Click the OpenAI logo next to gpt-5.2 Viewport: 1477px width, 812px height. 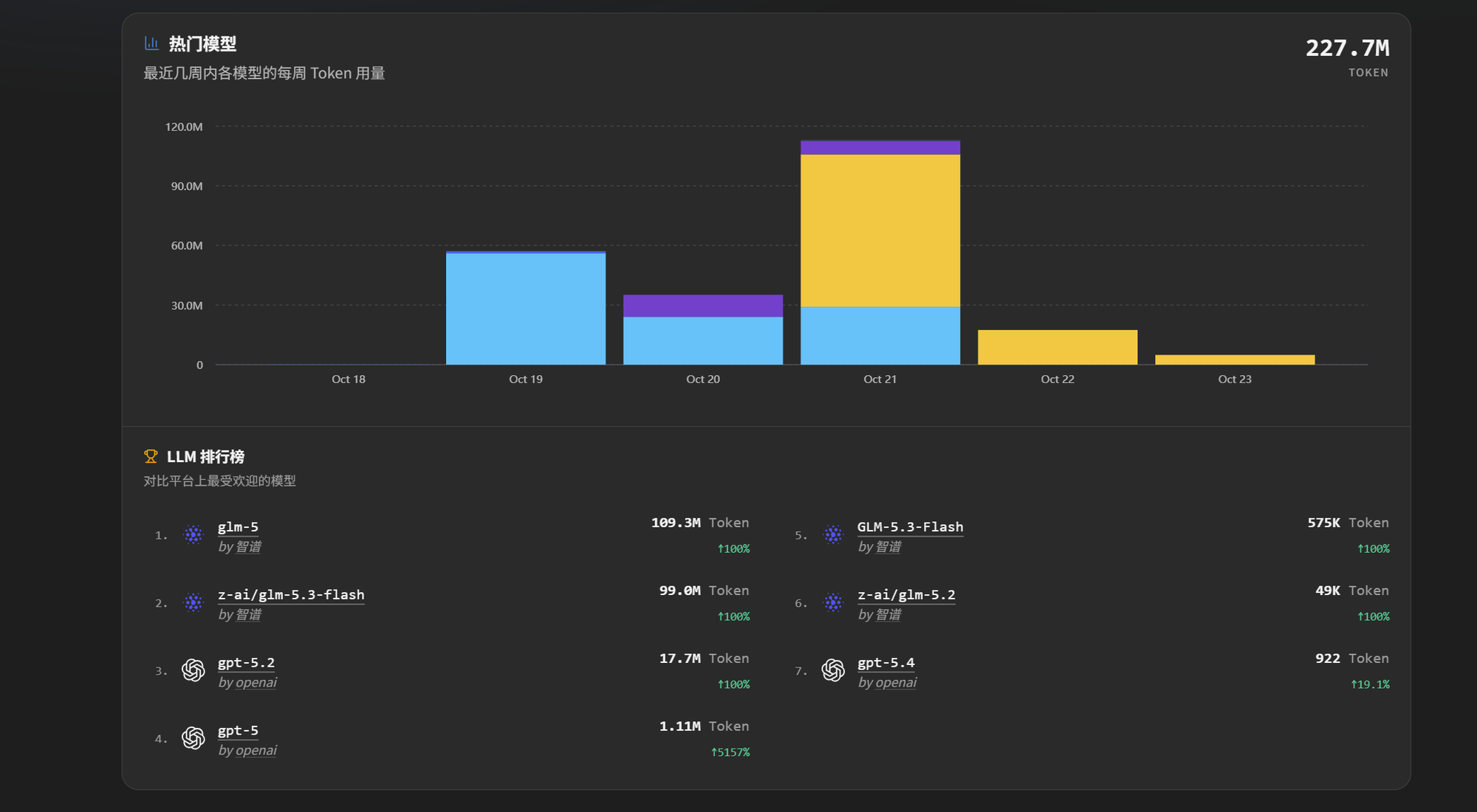193,670
